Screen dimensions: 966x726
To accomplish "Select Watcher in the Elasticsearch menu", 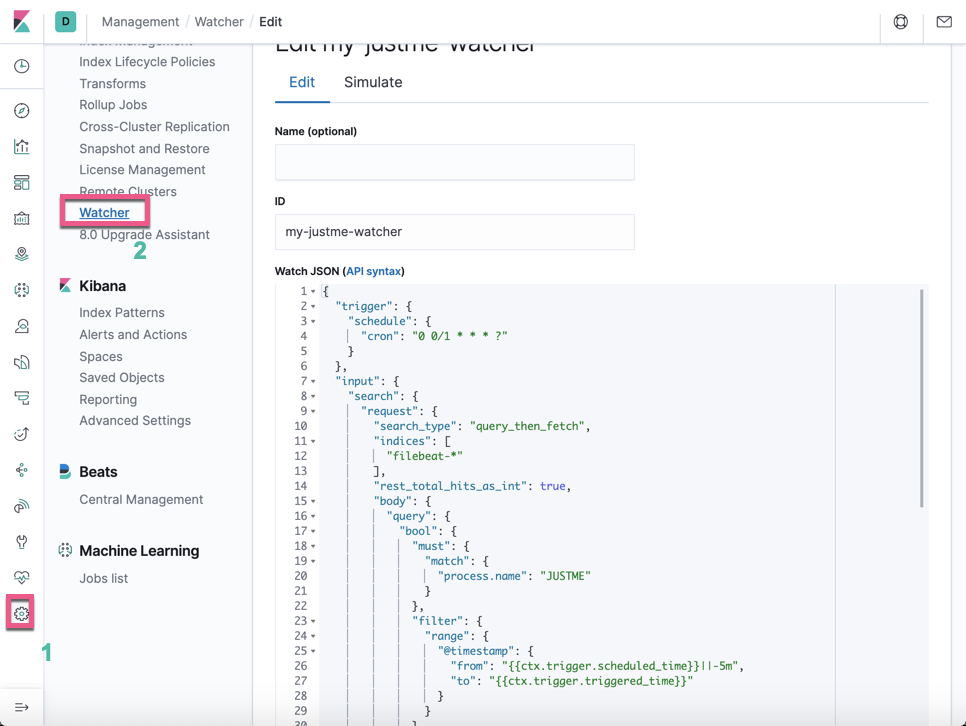I will [x=104, y=212].
